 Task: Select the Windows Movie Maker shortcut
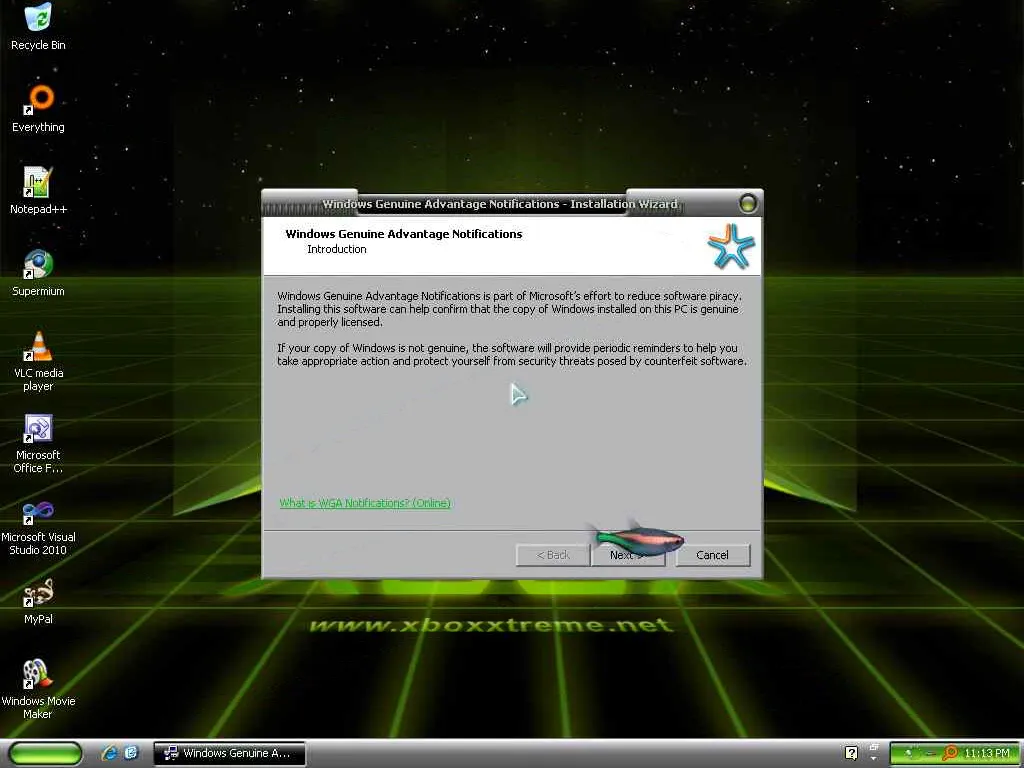[x=38, y=690]
